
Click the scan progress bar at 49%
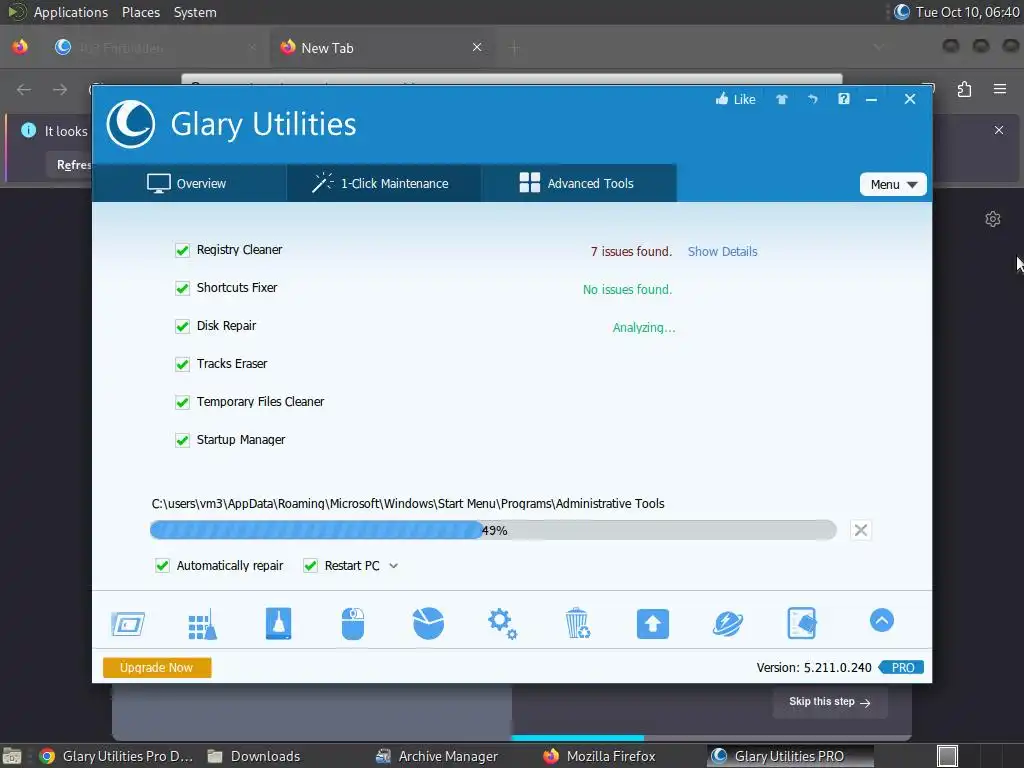pos(493,530)
